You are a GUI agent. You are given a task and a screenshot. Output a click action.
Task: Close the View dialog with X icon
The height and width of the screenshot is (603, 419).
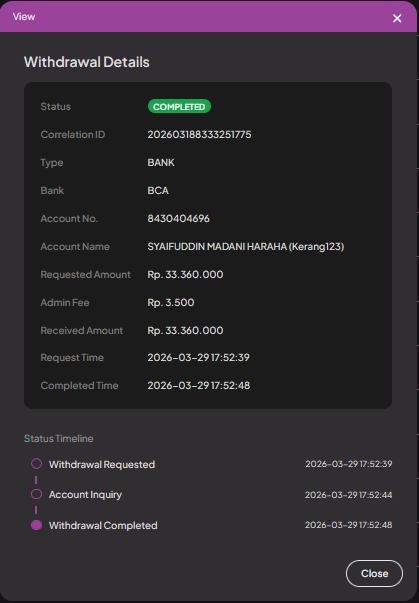point(397,18)
